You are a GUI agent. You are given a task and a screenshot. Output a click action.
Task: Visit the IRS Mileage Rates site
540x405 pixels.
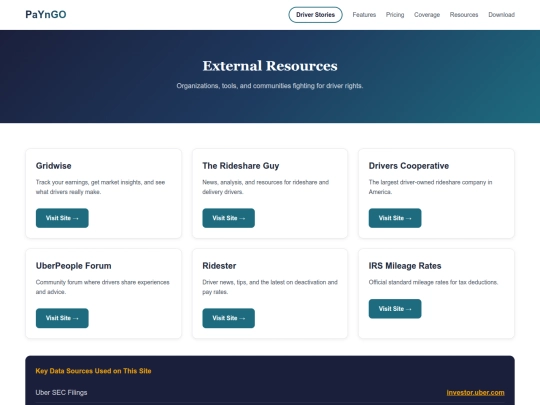click(x=395, y=309)
